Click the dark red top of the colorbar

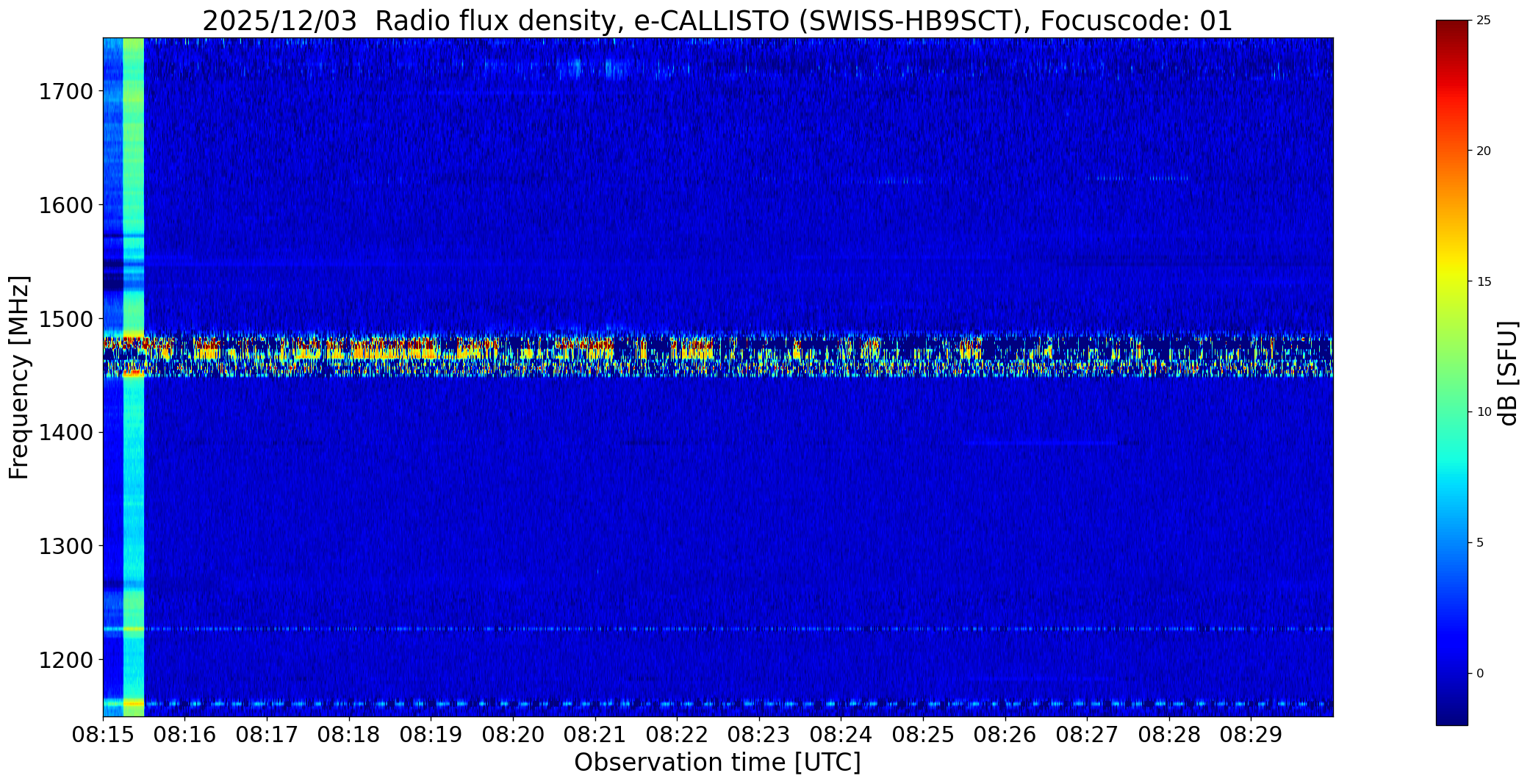(1451, 29)
